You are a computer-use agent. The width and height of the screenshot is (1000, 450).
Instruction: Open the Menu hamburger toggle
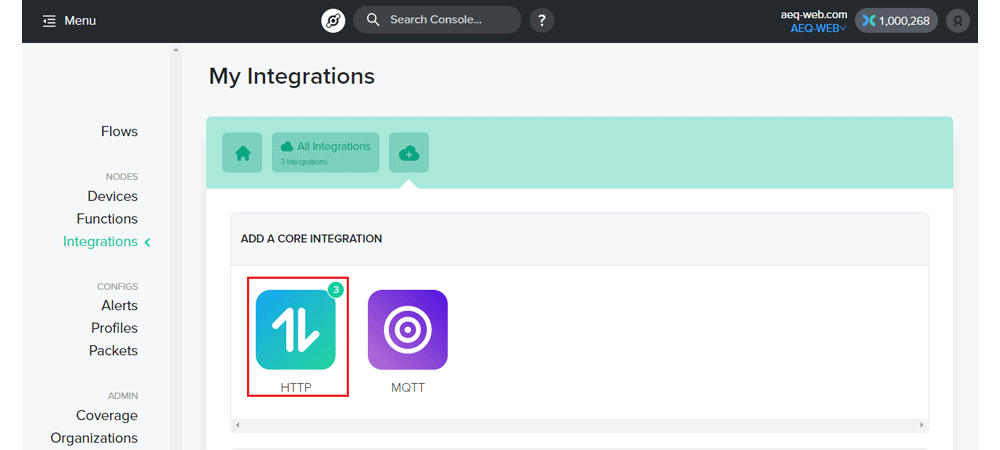click(69, 21)
